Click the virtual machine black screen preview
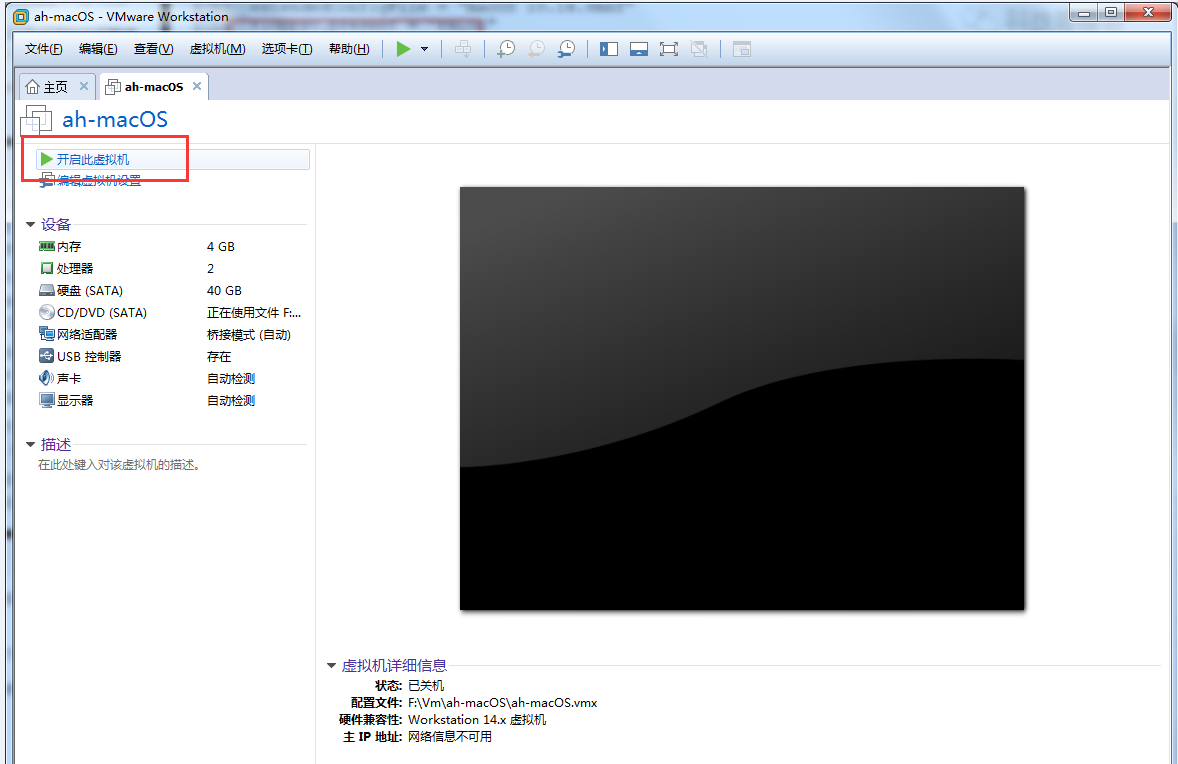This screenshot has width=1178, height=764. 742,398
